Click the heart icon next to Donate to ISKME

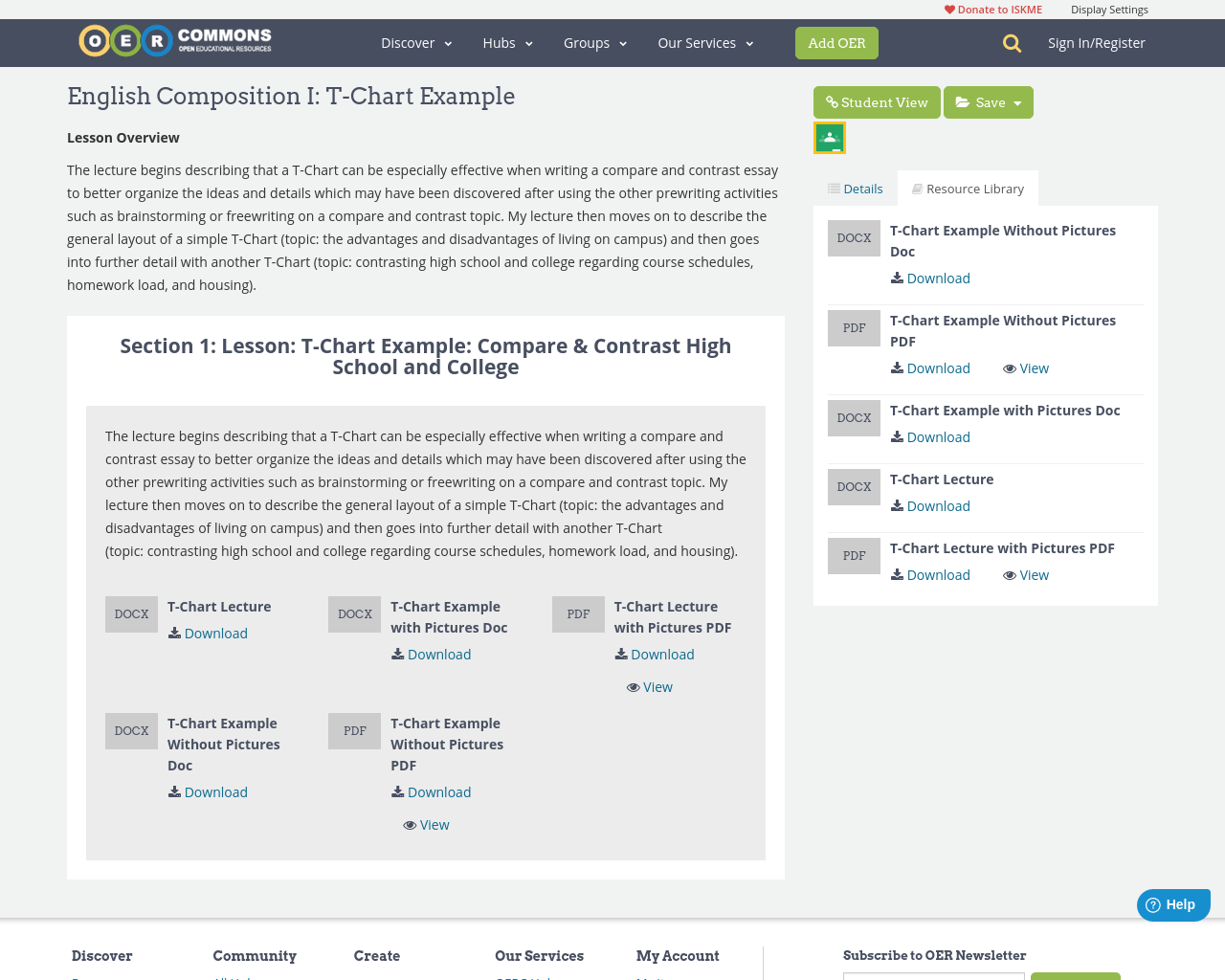tap(949, 9)
